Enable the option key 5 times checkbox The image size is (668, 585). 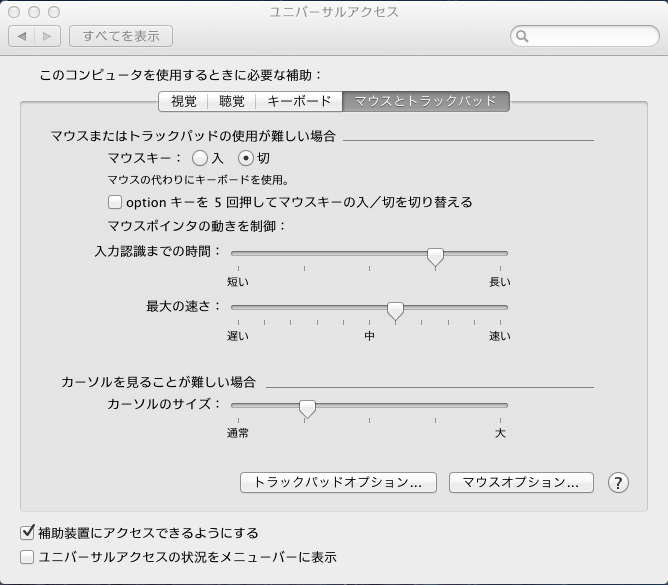pyautogui.click(x=115, y=202)
